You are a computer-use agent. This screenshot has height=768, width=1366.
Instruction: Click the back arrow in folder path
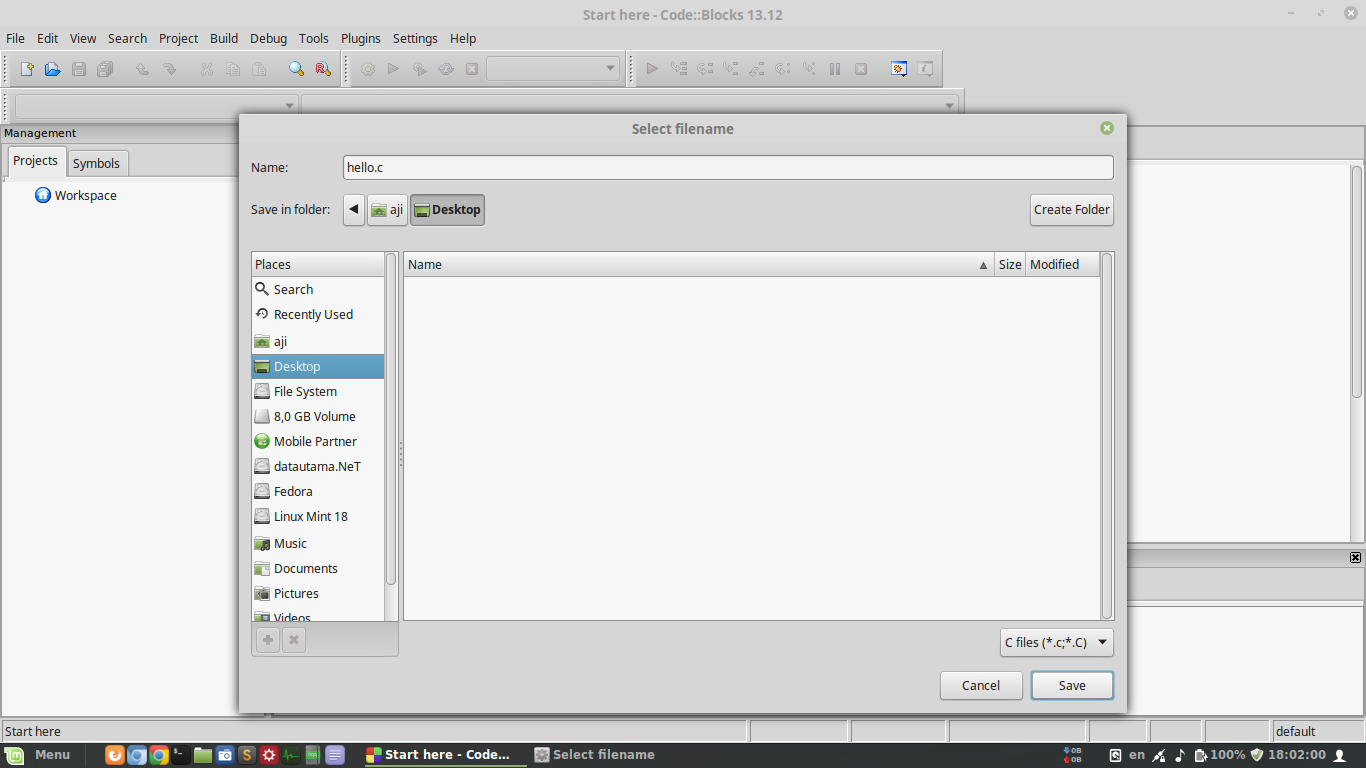[354, 210]
